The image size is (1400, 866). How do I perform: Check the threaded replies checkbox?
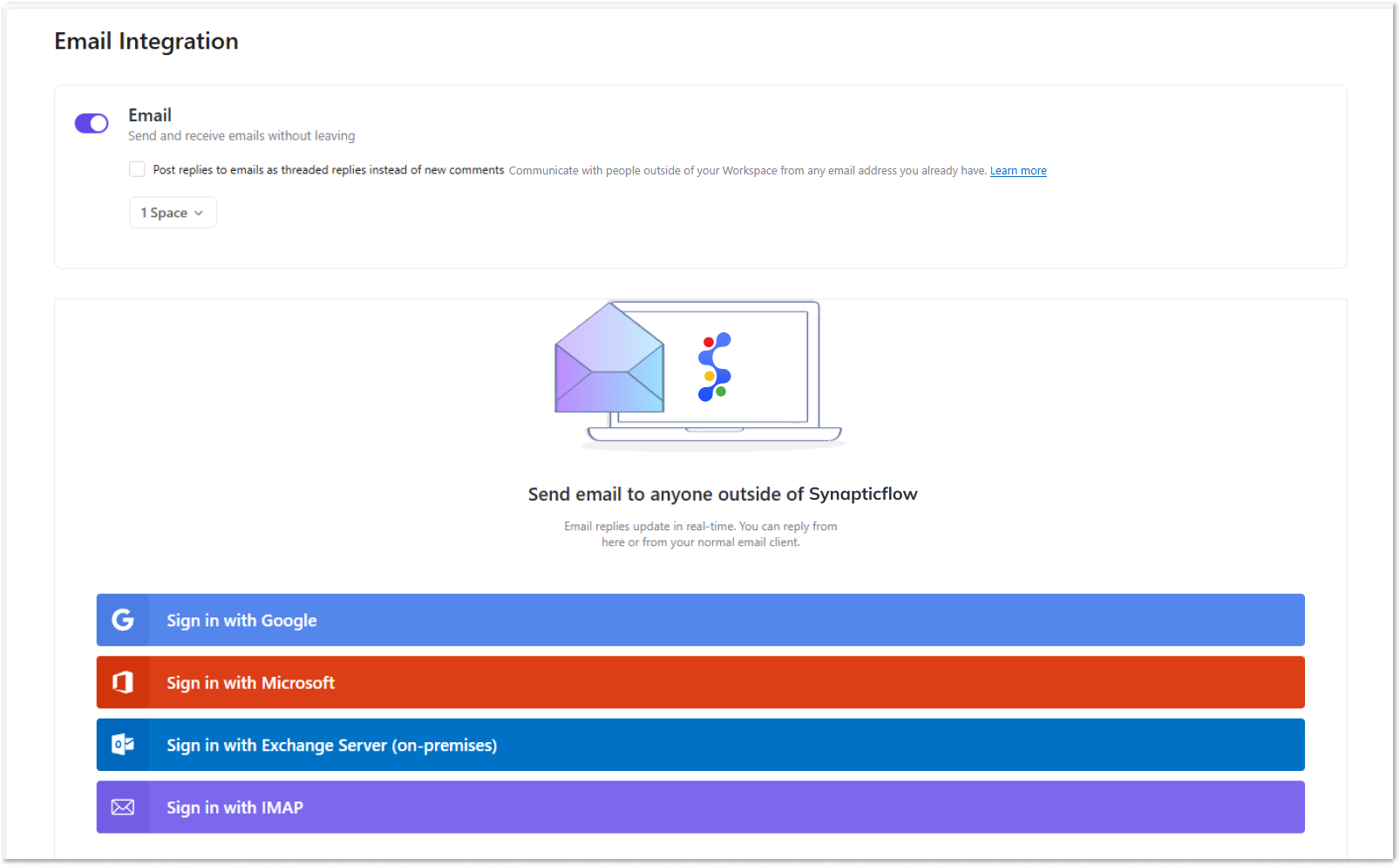137,169
